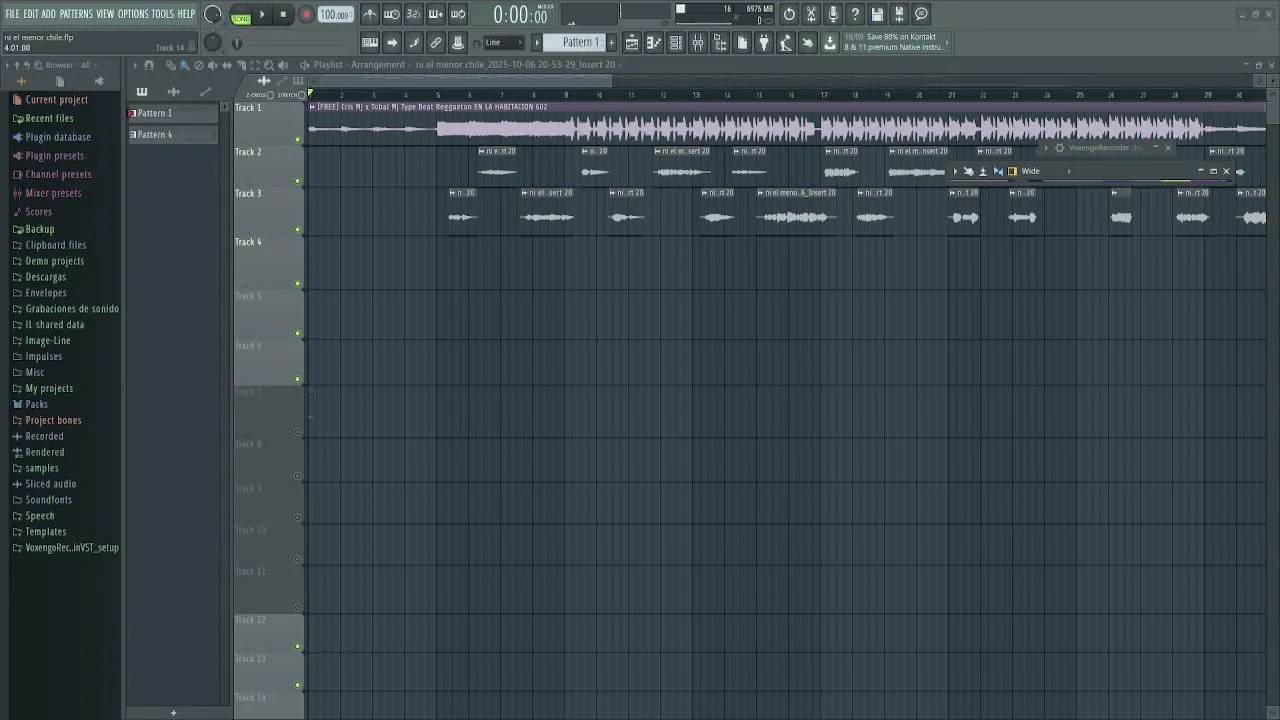1280x720 pixels.
Task: Toggle the metronome icon
Action: (370, 14)
